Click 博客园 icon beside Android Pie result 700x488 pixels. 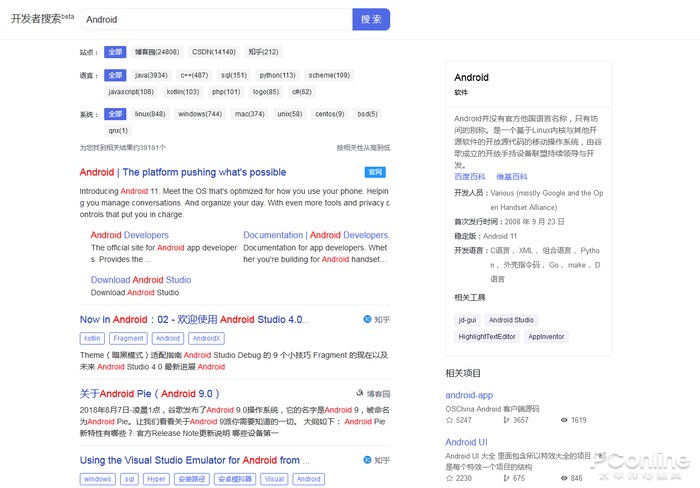(360, 393)
